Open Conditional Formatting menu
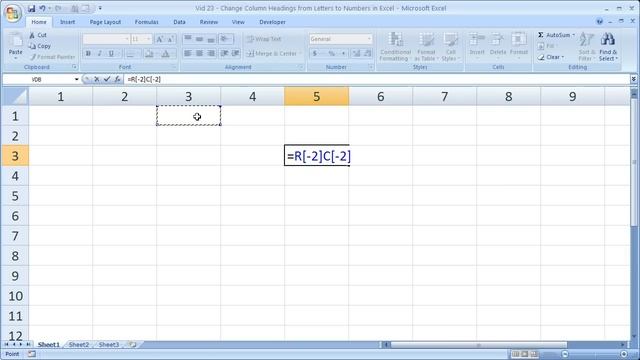The width and height of the screenshot is (640, 360). click(x=395, y=47)
